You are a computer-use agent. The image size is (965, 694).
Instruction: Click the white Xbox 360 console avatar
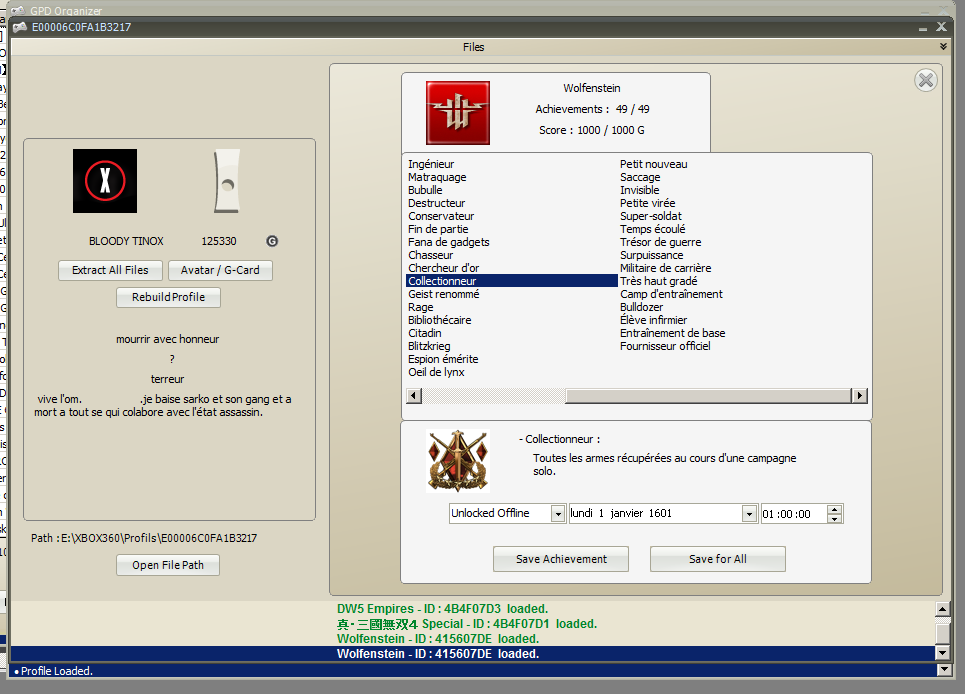(x=227, y=181)
